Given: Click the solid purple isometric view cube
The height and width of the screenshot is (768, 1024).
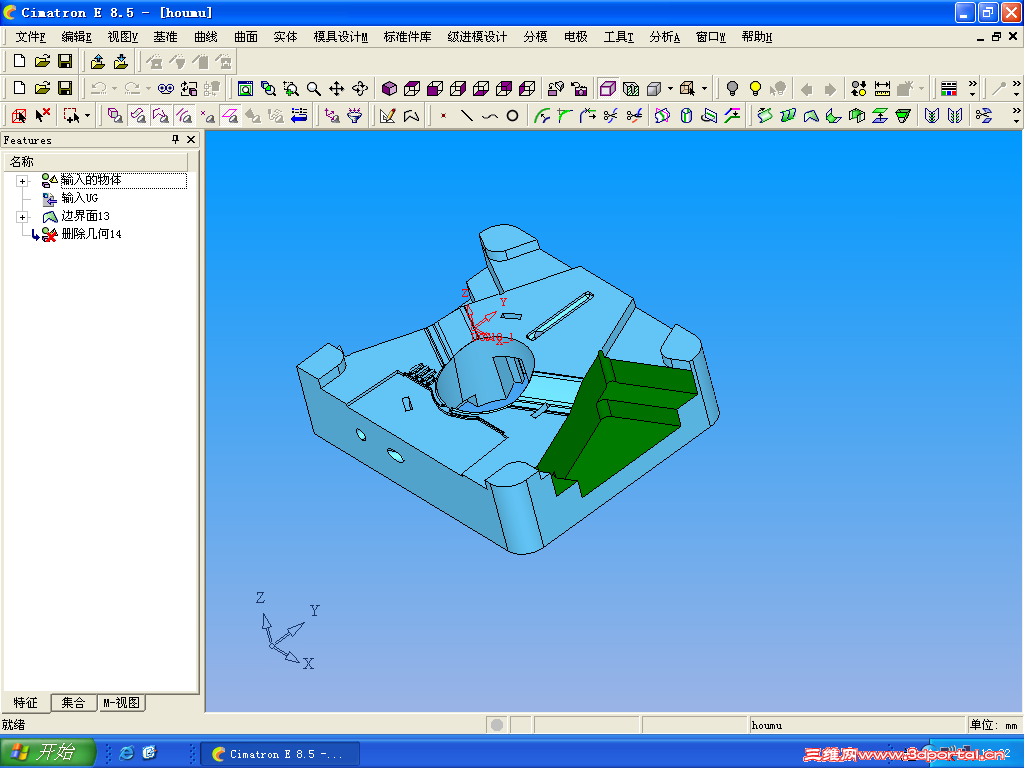Looking at the screenshot, I should 389,88.
